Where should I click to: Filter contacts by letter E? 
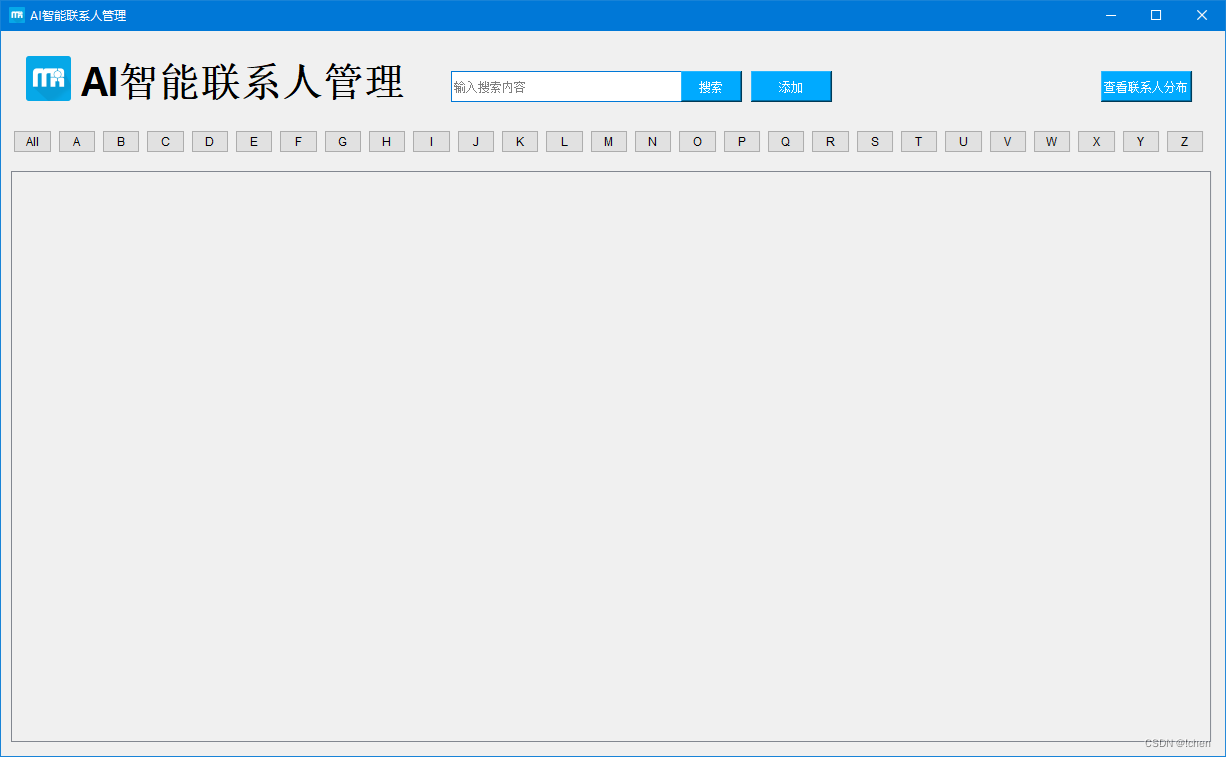(x=254, y=142)
